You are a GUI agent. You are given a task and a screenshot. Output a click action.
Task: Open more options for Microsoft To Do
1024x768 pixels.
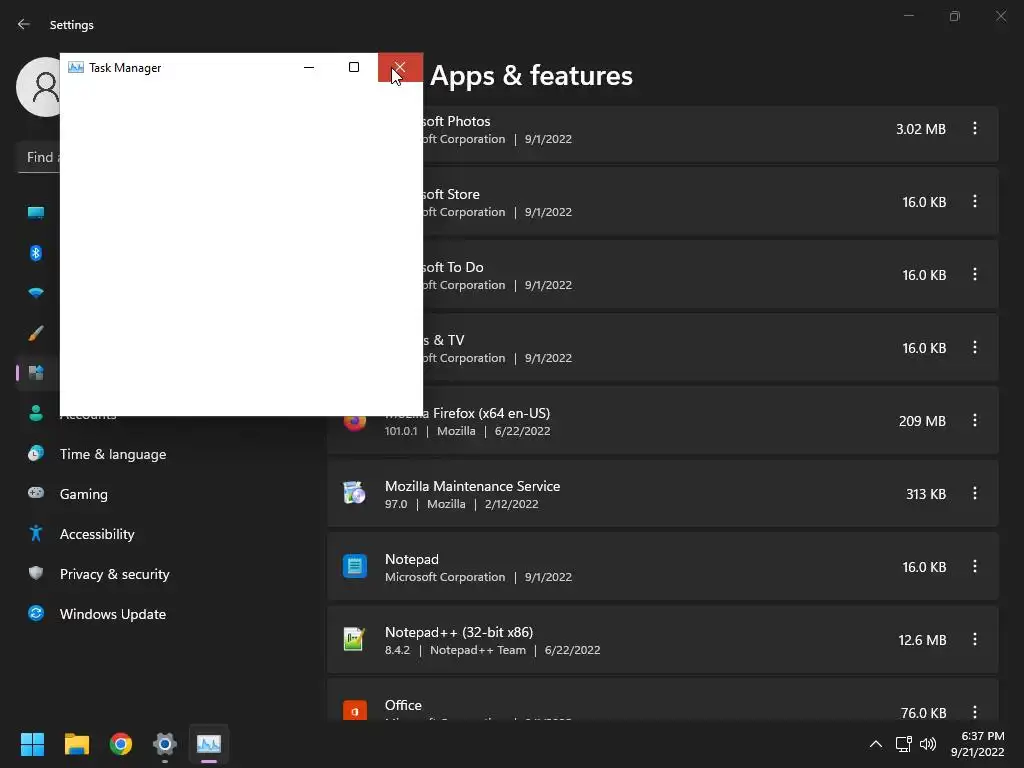point(975,274)
